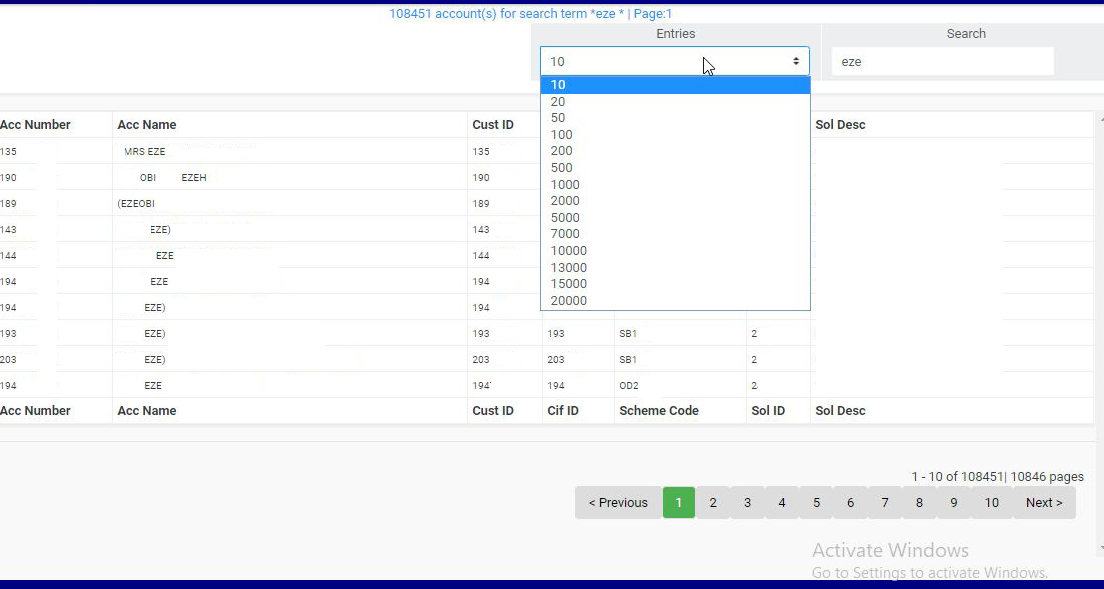Click the Cust ID column header
1104x589 pixels.
(x=493, y=125)
